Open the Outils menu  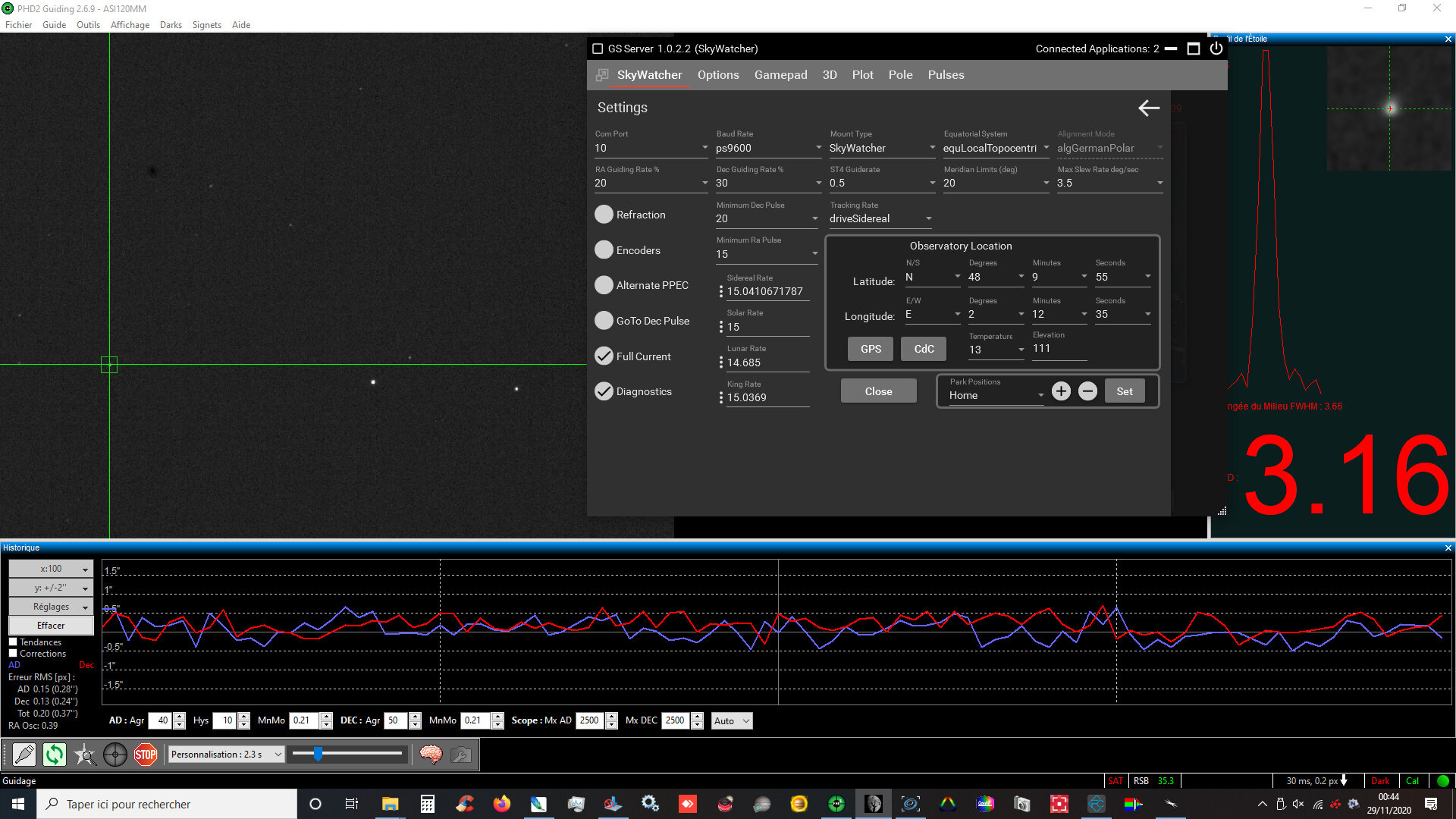click(88, 25)
